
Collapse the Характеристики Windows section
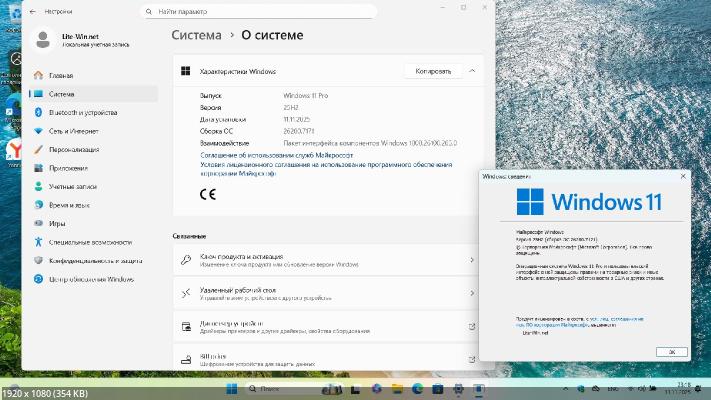coord(472,71)
